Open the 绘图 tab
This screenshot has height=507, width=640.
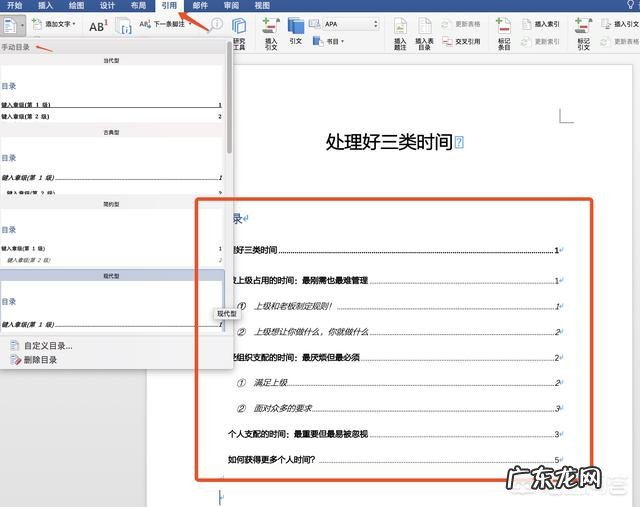[76, 5]
